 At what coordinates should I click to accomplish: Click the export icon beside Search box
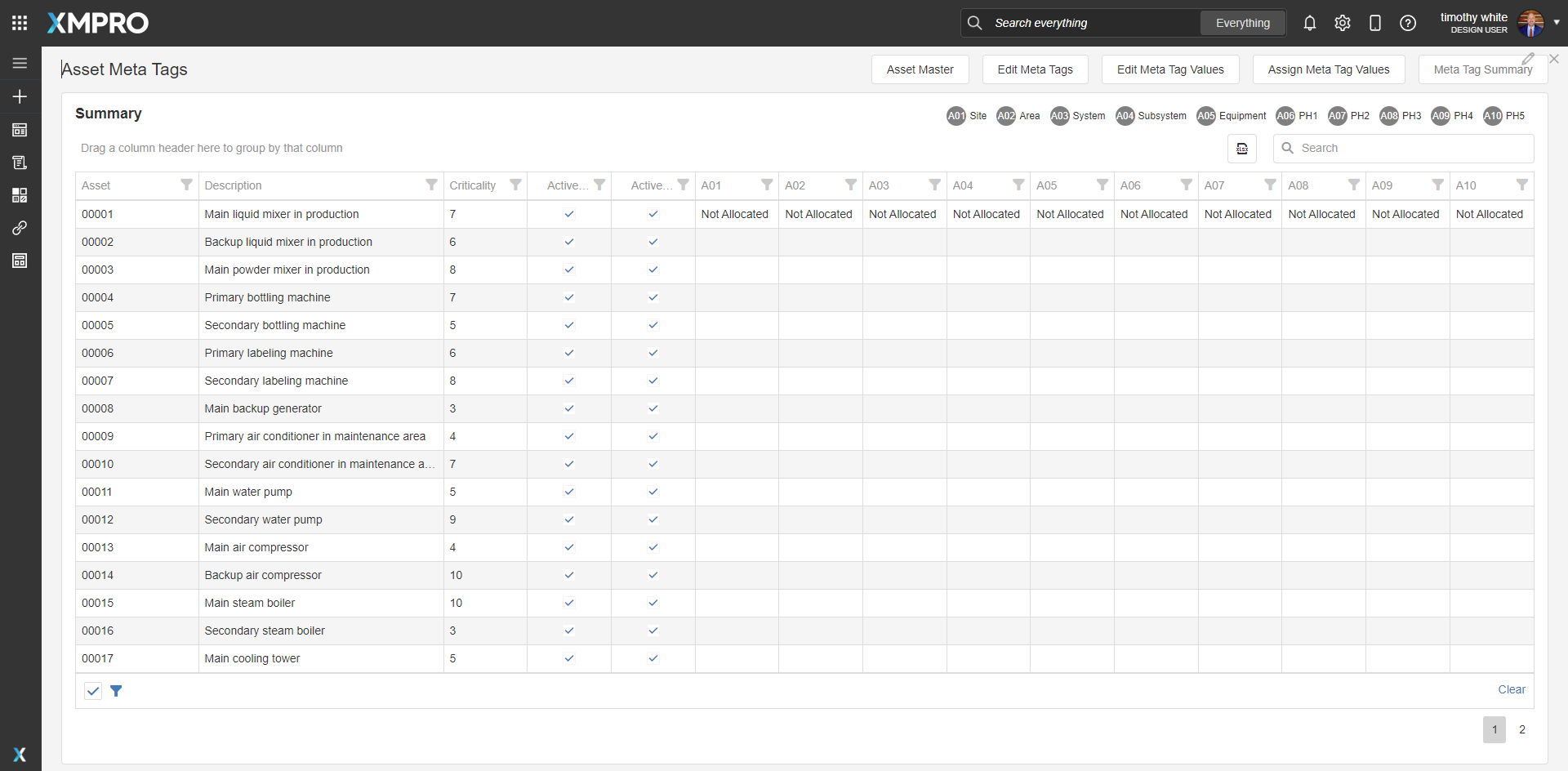click(1242, 149)
